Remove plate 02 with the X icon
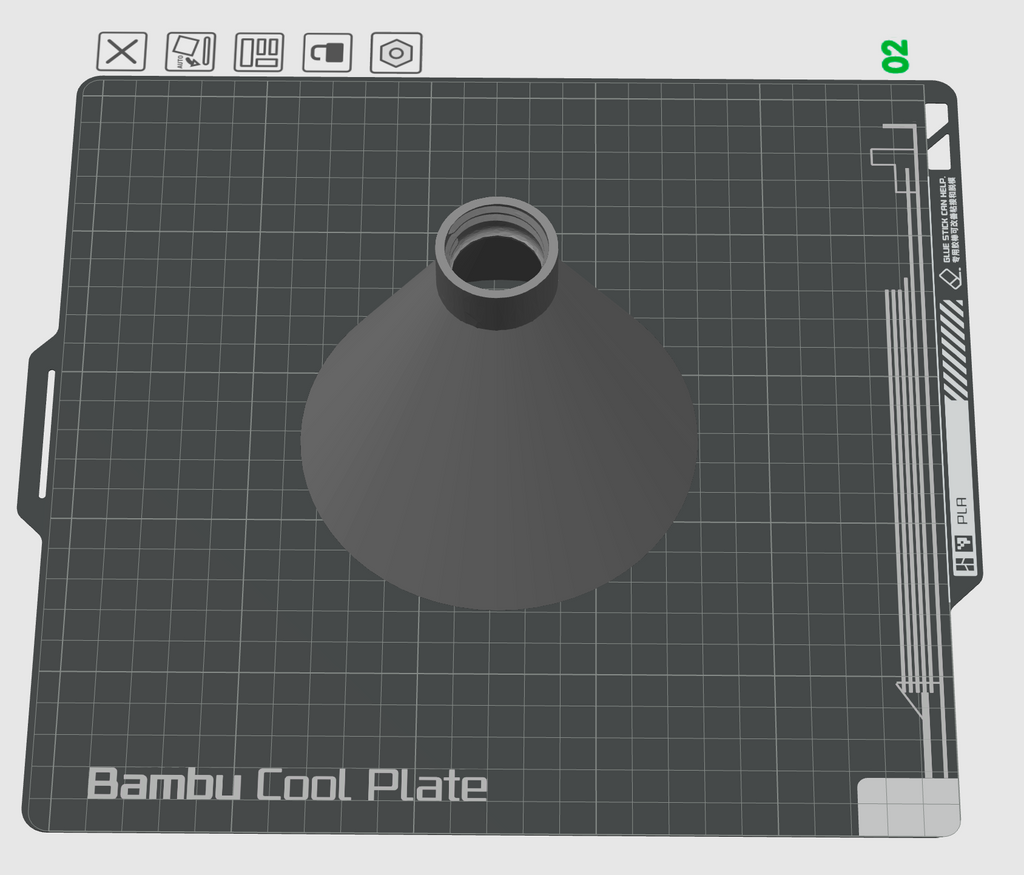This screenshot has height=875, width=1024. click(x=121, y=52)
